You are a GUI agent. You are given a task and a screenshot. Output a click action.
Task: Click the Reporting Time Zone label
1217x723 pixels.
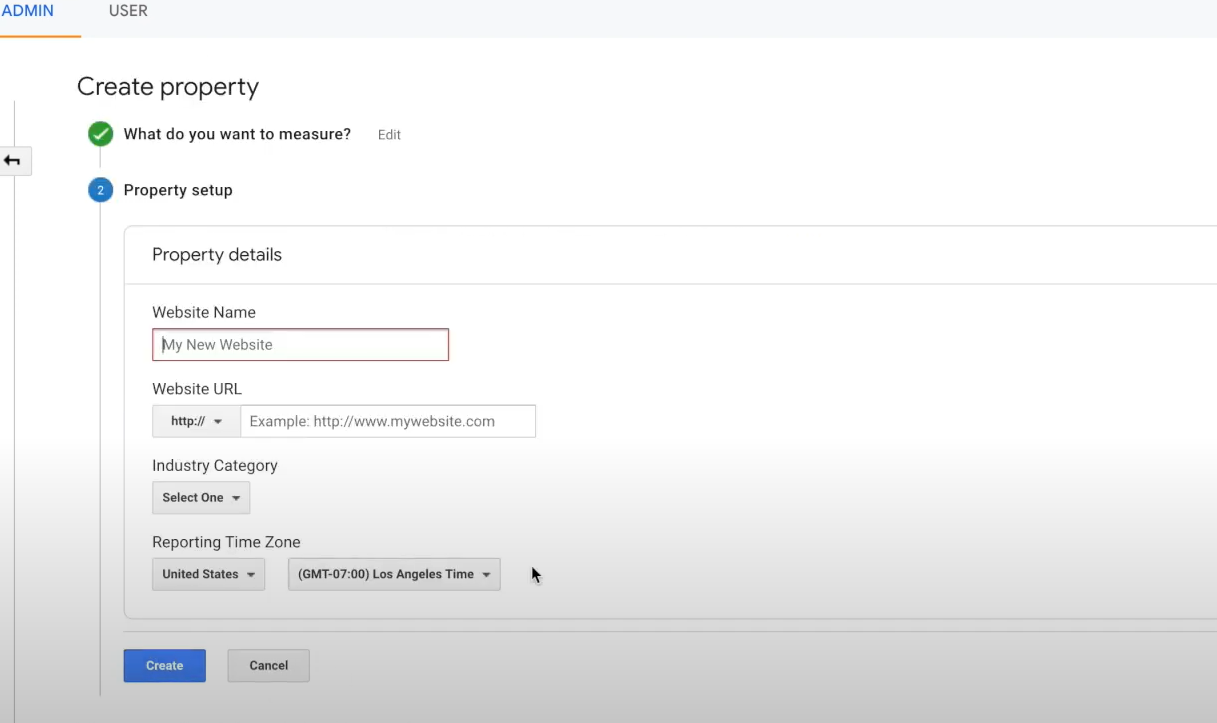226,542
